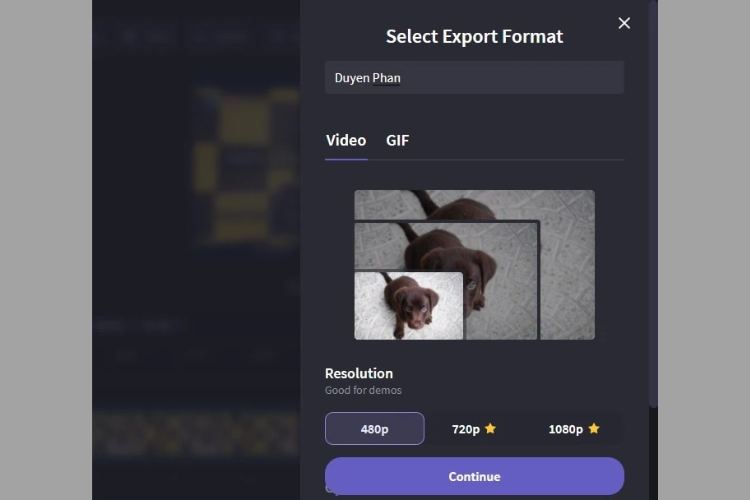Click the Select Export Format title
The width and height of the screenshot is (750, 500).
(474, 36)
